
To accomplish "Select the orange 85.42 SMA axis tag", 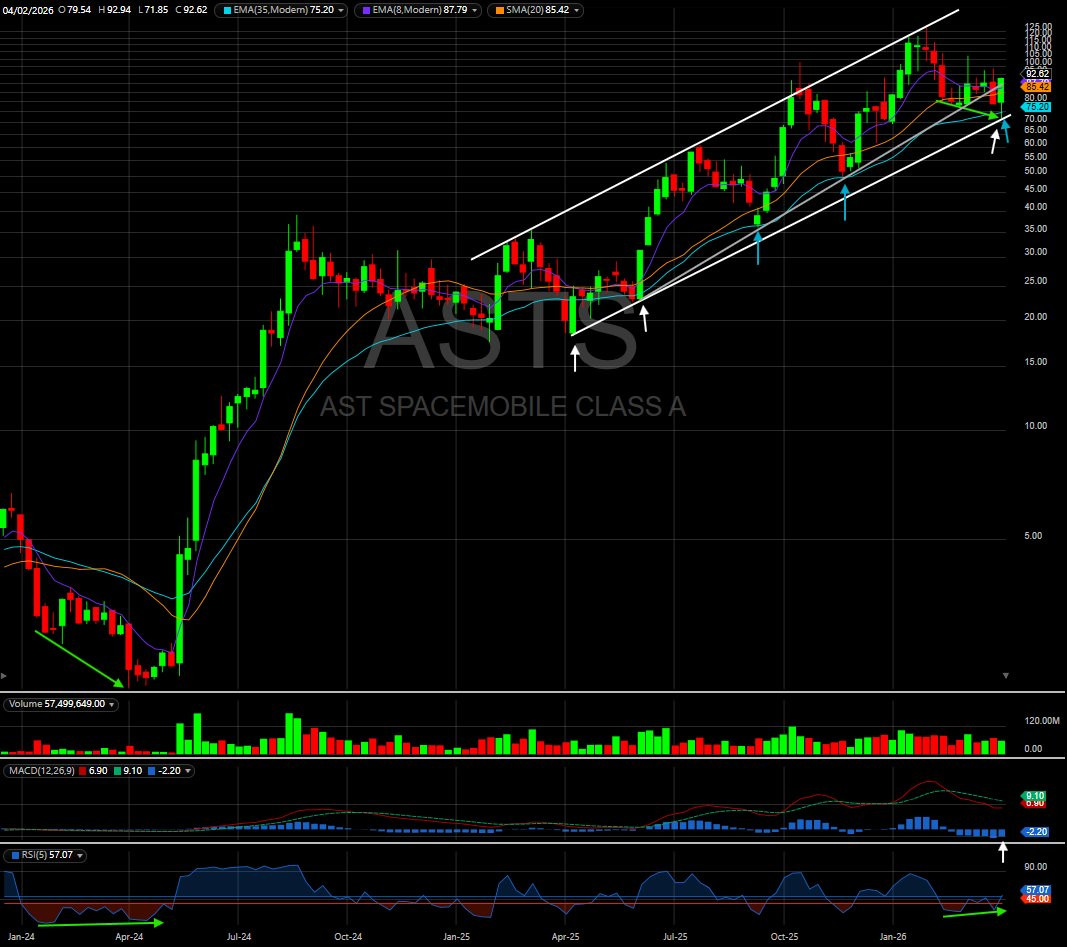I will click(x=1036, y=87).
